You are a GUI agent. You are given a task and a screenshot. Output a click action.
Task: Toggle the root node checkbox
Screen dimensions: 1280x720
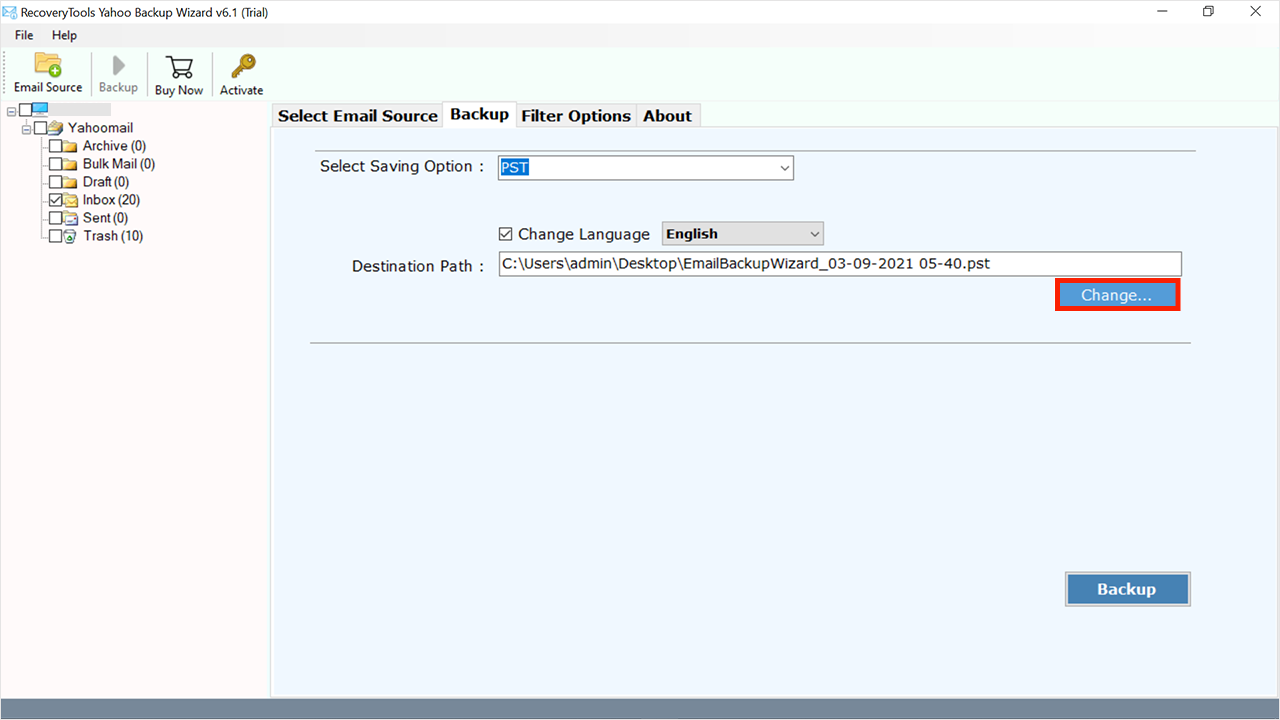(26, 110)
